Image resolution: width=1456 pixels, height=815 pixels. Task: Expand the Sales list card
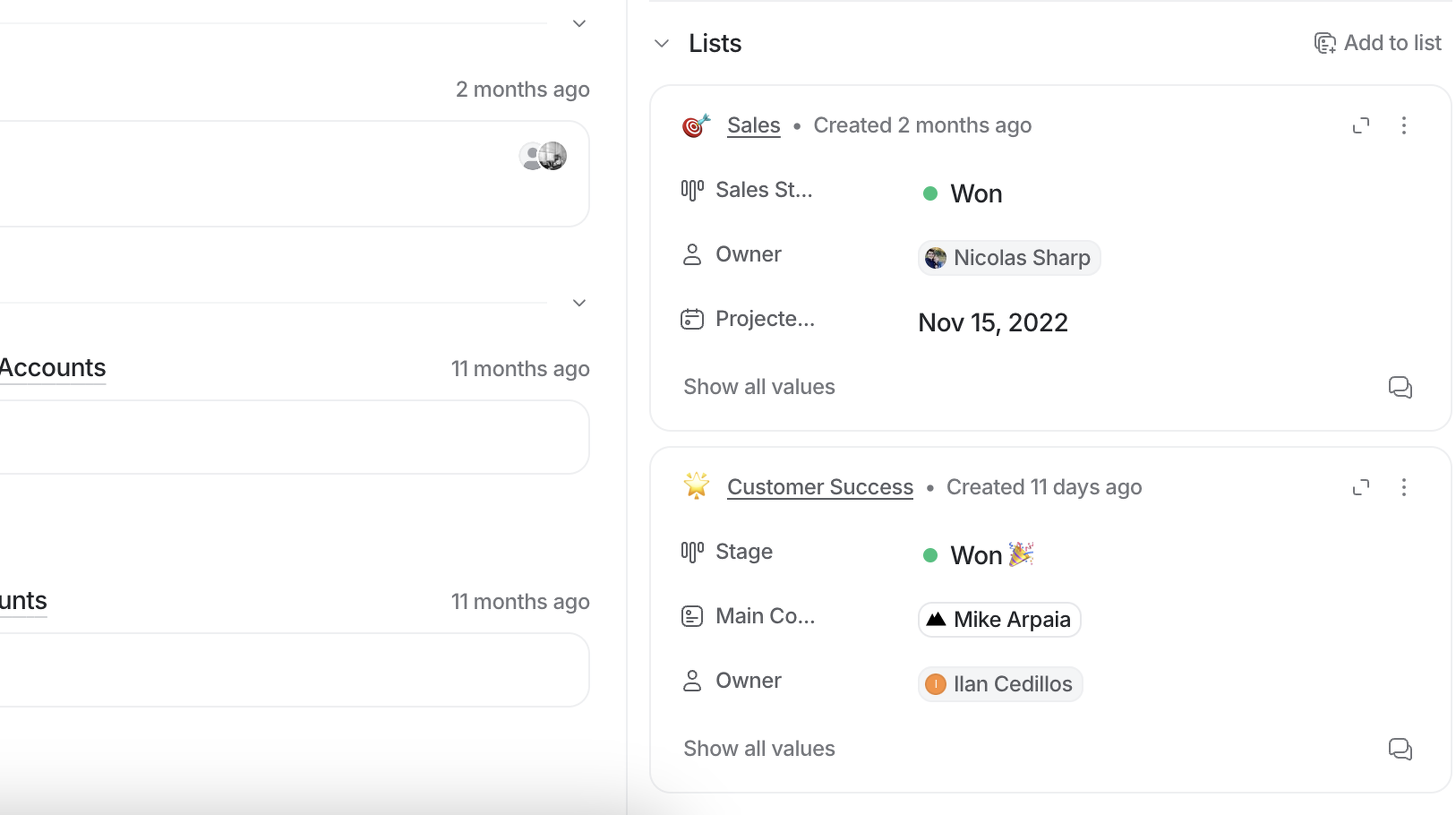point(1360,125)
